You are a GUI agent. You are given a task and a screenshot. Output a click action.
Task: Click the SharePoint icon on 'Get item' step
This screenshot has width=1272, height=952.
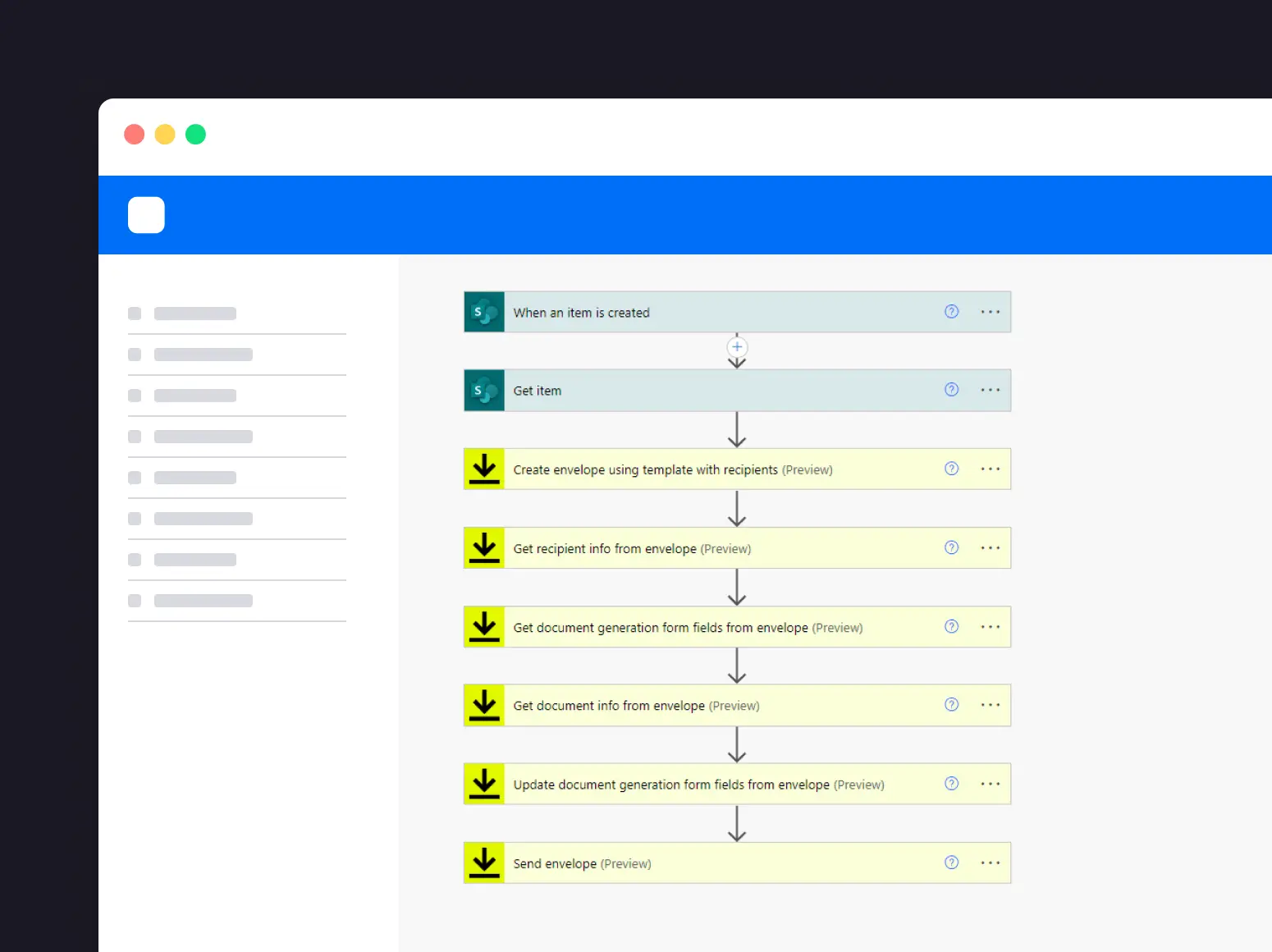(484, 391)
